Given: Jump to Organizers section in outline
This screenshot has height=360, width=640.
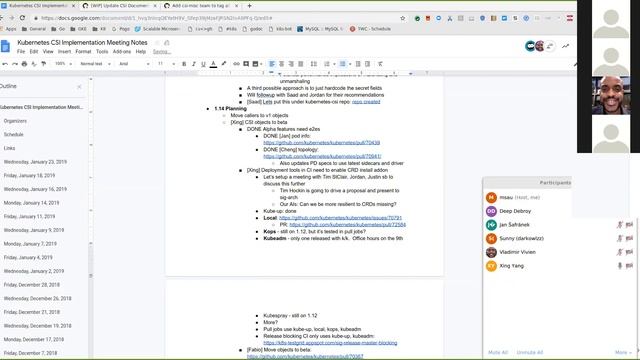Looking at the screenshot, I should click(x=15, y=121).
